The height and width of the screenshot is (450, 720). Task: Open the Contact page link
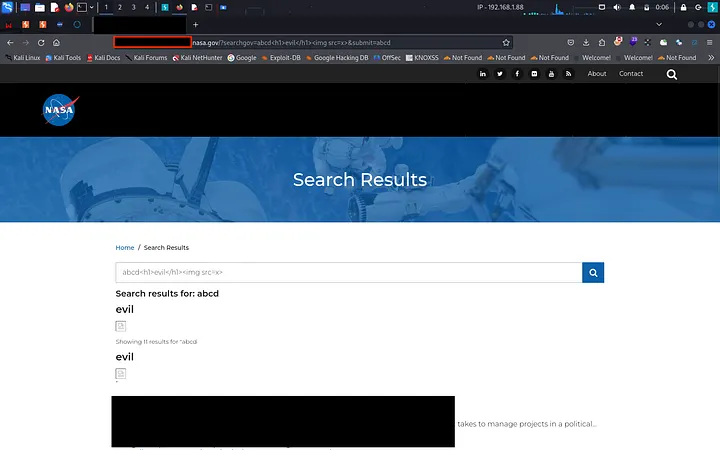click(631, 74)
